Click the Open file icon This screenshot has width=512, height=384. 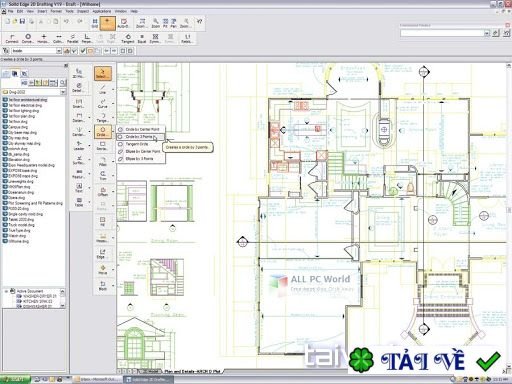tap(15, 22)
